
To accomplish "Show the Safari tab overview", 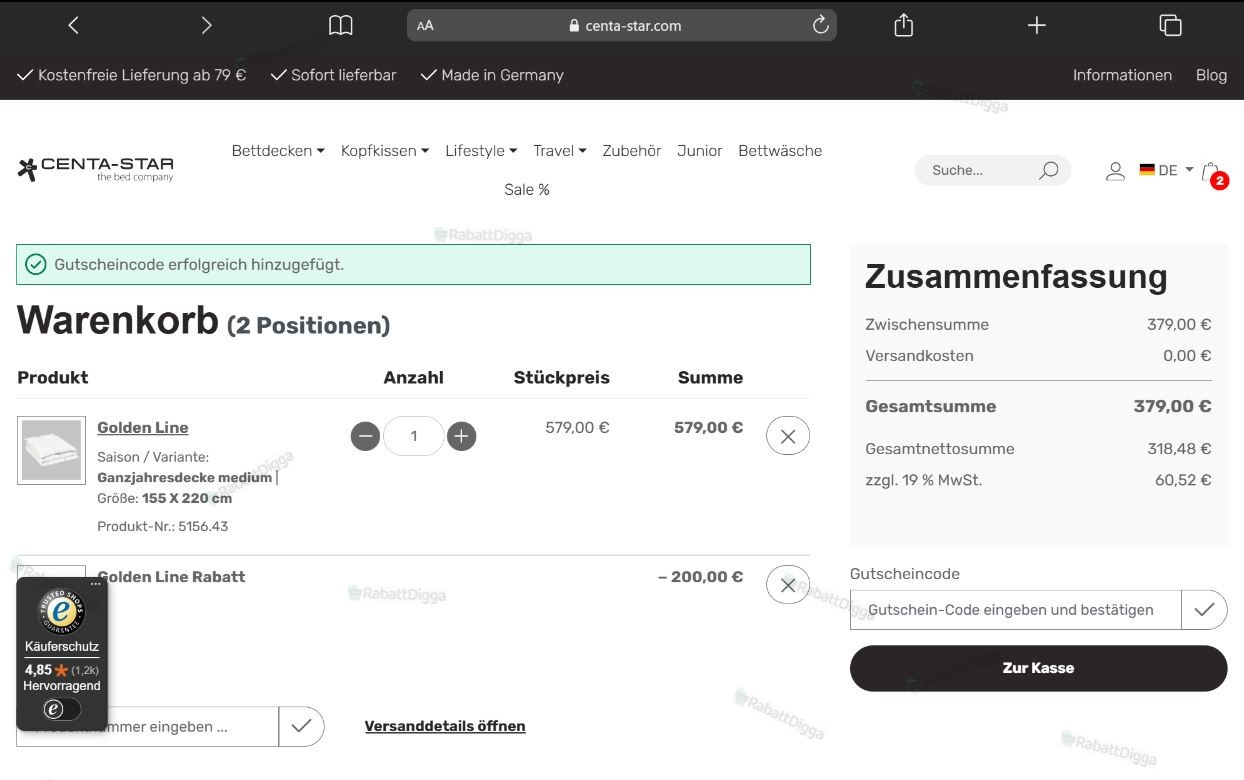I will pos(1170,26).
